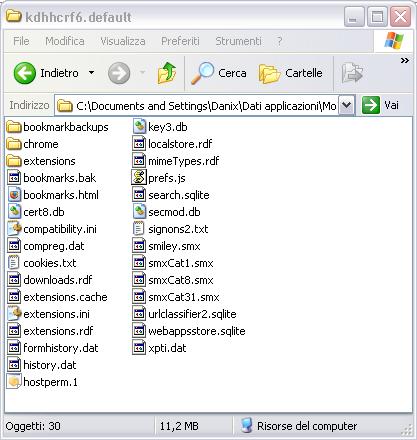Select the downloads.rdf file icon
The height and width of the screenshot is (440, 417).
[14, 280]
